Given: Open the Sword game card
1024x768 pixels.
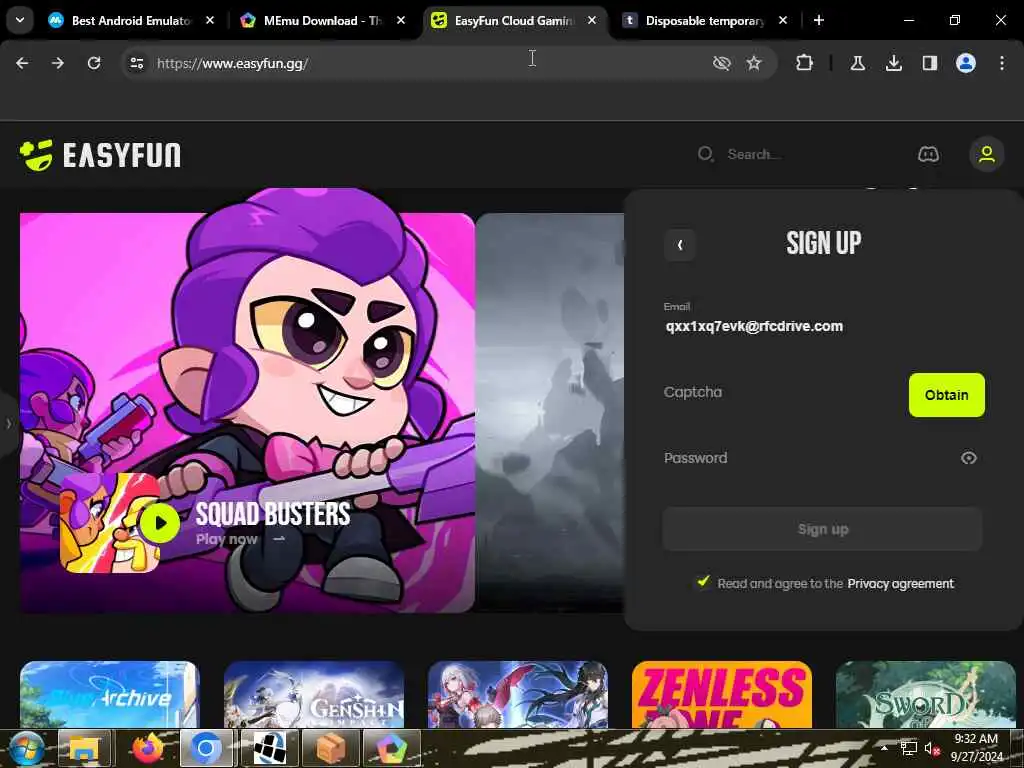Looking at the screenshot, I should click(925, 694).
